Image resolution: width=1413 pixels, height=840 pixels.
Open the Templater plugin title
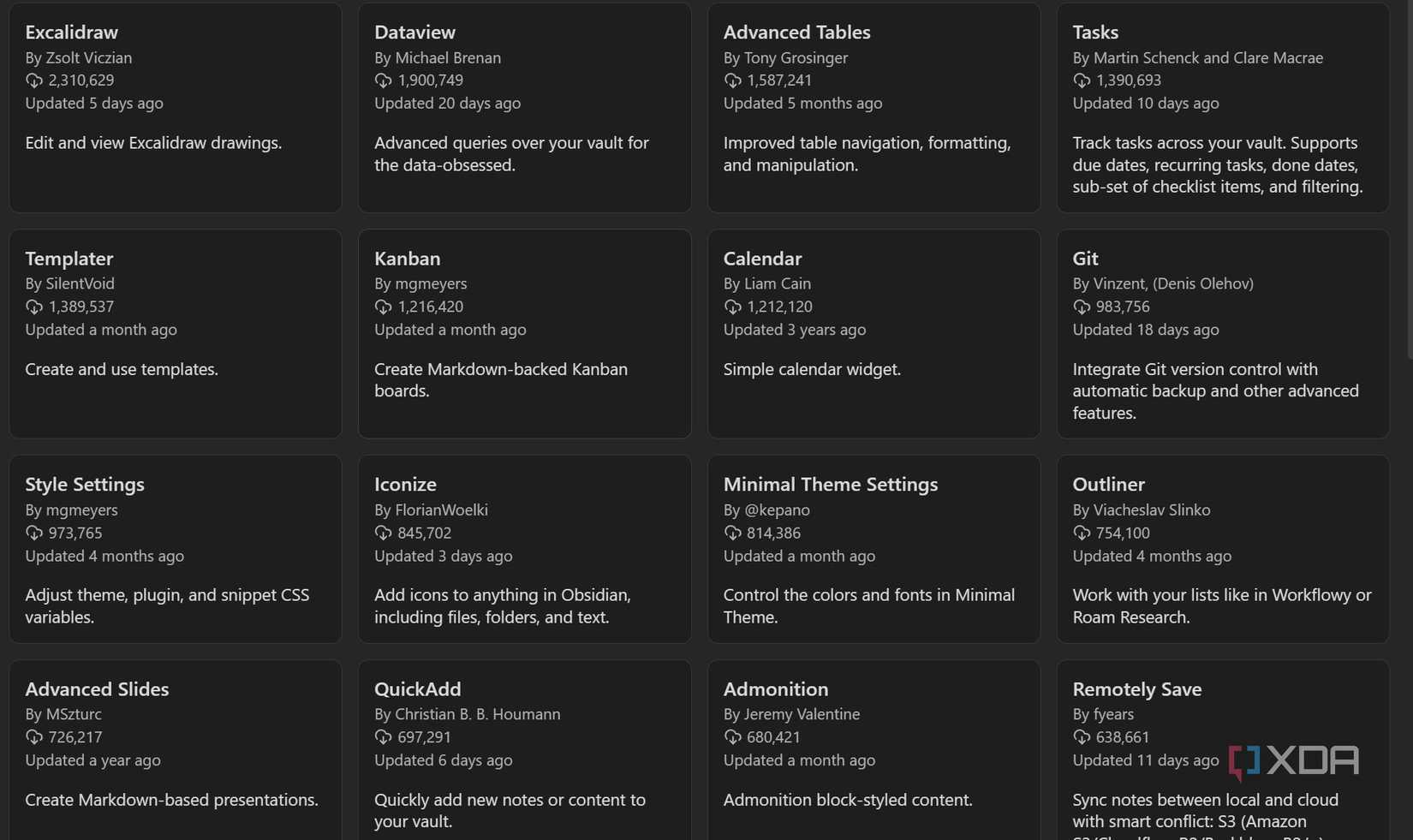(69, 259)
